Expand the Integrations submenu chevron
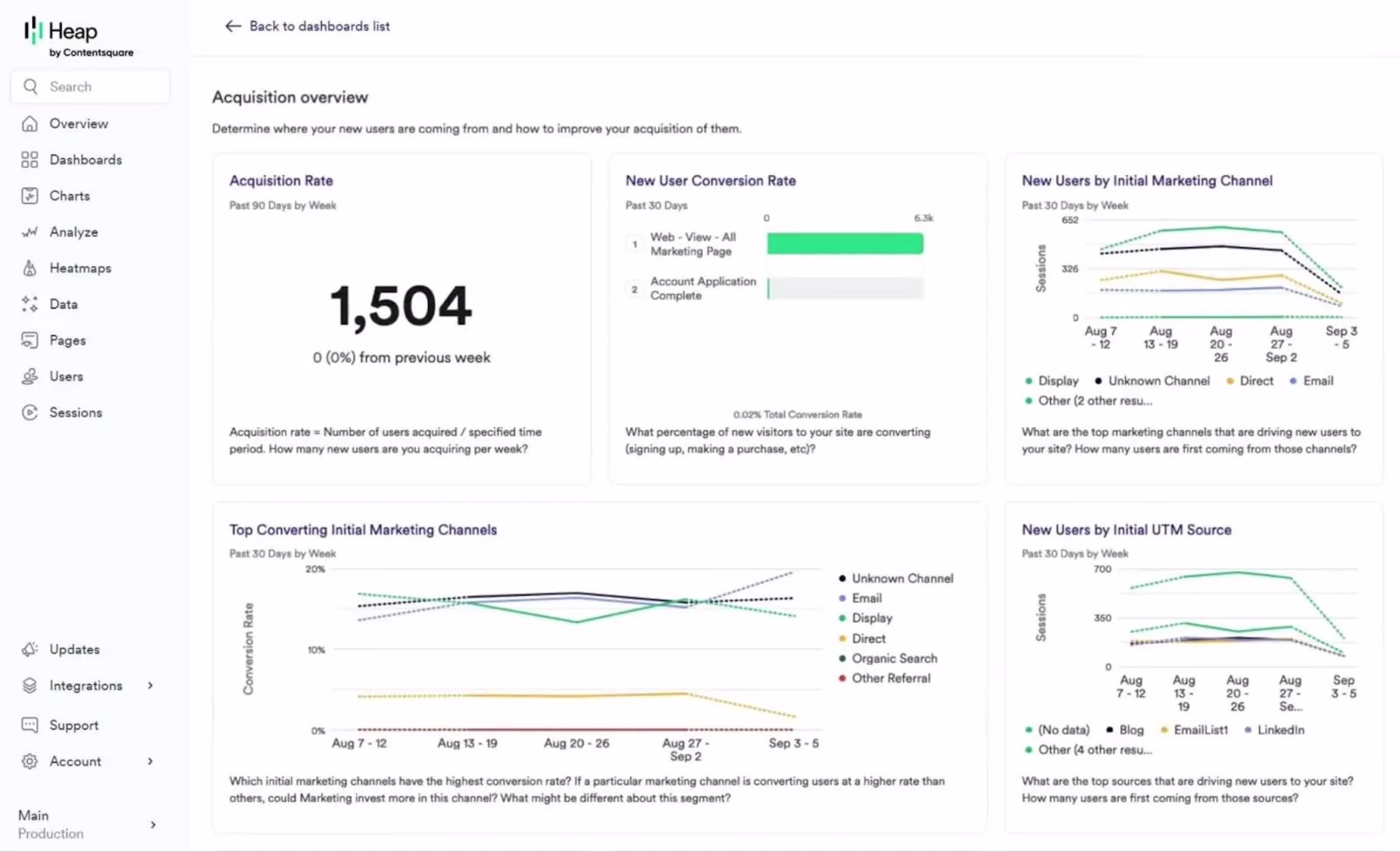Image resolution: width=1400 pixels, height=852 pixels. [x=151, y=685]
